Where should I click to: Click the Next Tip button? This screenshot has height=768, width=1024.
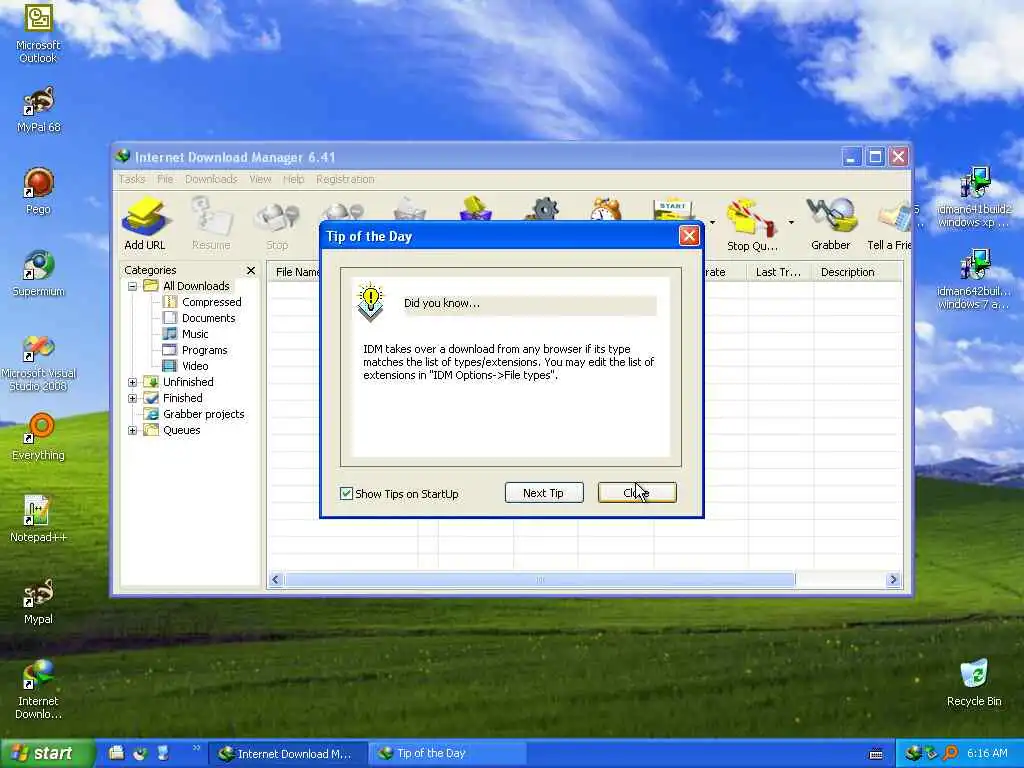(x=543, y=493)
